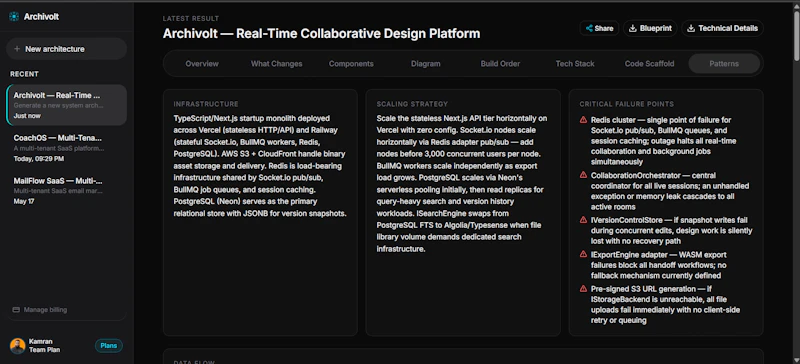The height and width of the screenshot is (364, 800).
Task: Click the download icon beside Technical Details
Action: coord(691,29)
